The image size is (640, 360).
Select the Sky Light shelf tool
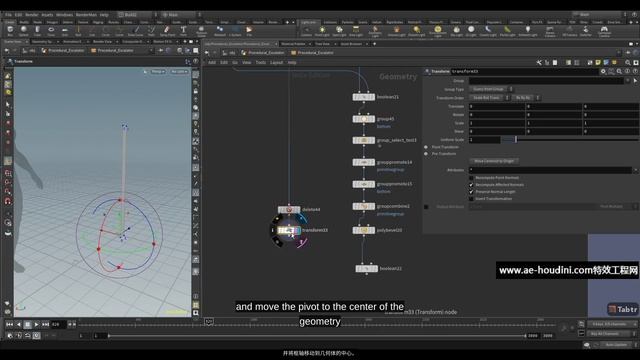[x=457, y=31]
